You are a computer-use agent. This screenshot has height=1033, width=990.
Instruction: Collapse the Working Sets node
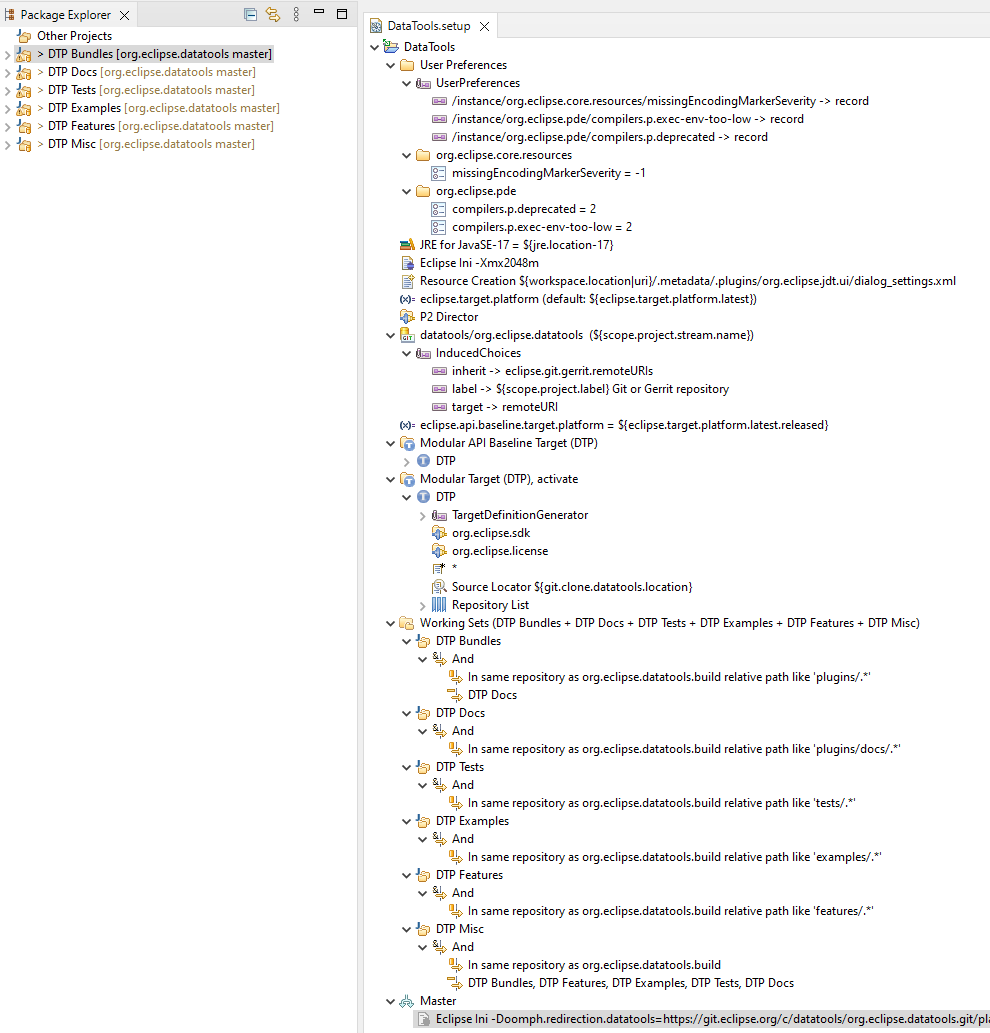391,623
